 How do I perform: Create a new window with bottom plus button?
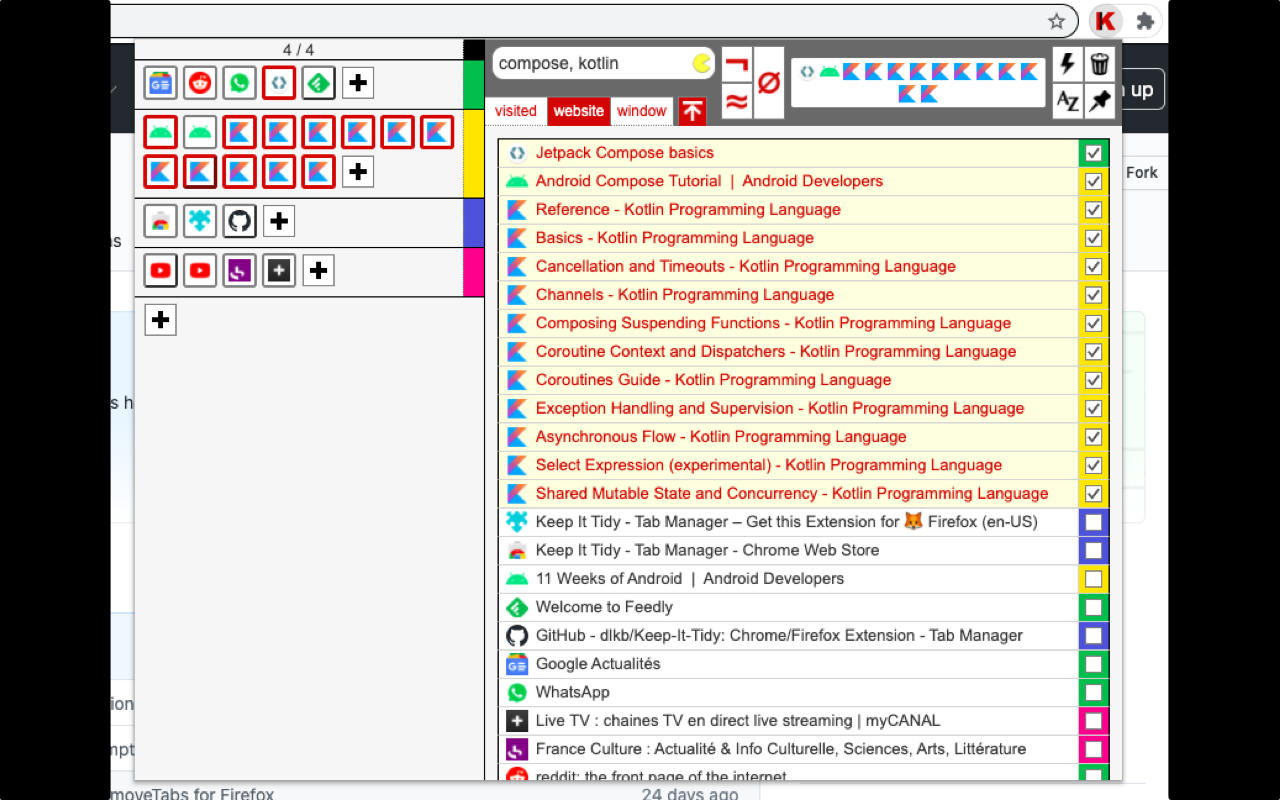coord(160,320)
